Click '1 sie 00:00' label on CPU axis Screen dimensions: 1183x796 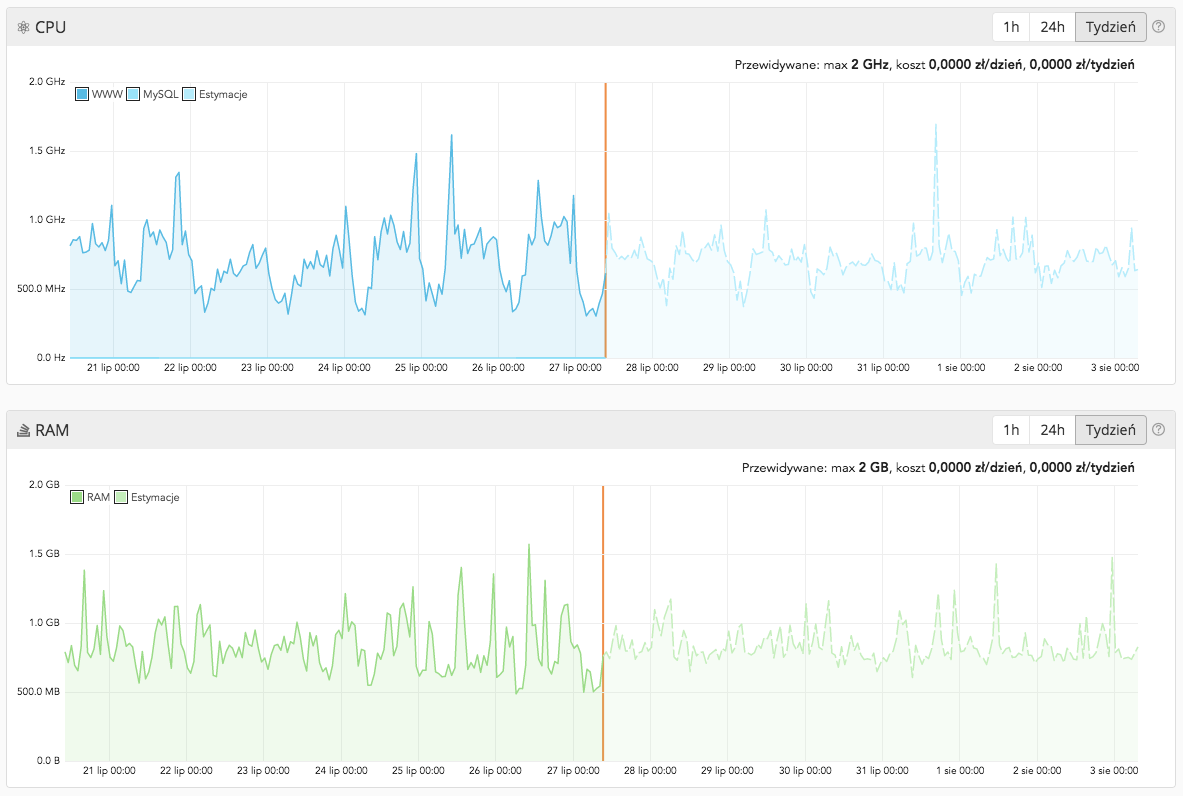point(961,367)
